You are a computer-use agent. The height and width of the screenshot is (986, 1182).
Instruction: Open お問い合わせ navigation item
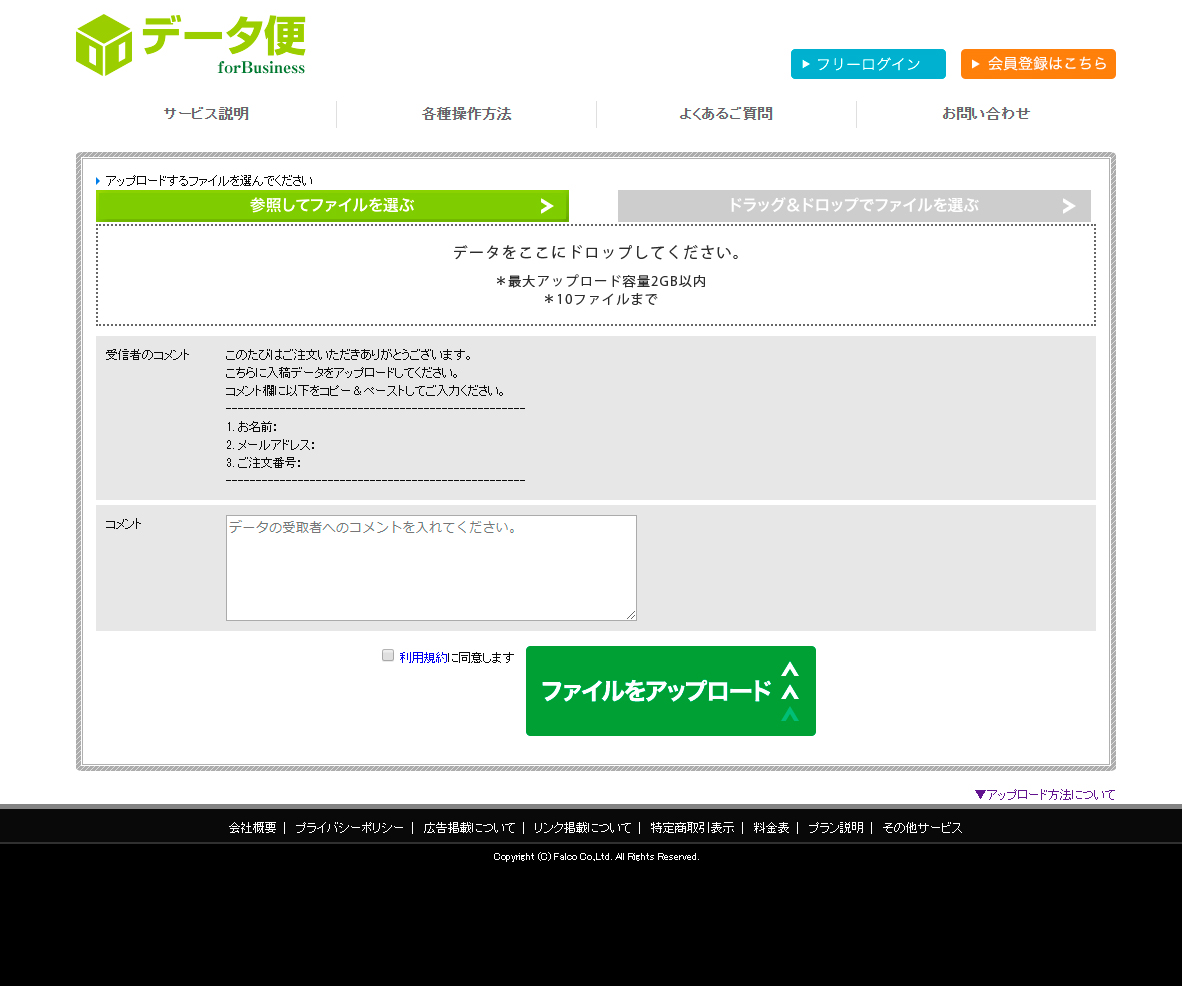(986, 114)
